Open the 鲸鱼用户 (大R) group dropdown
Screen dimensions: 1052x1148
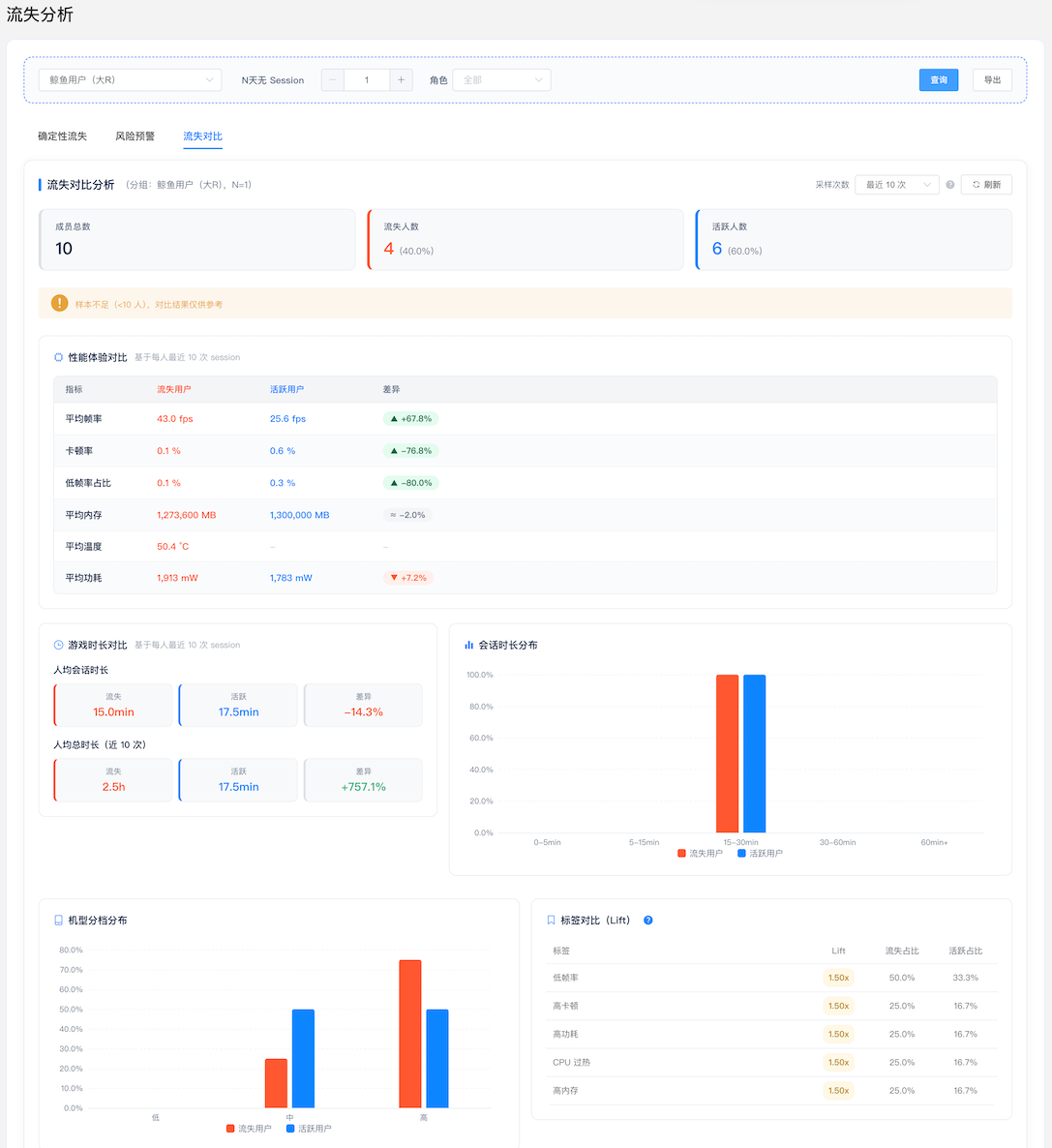click(130, 79)
